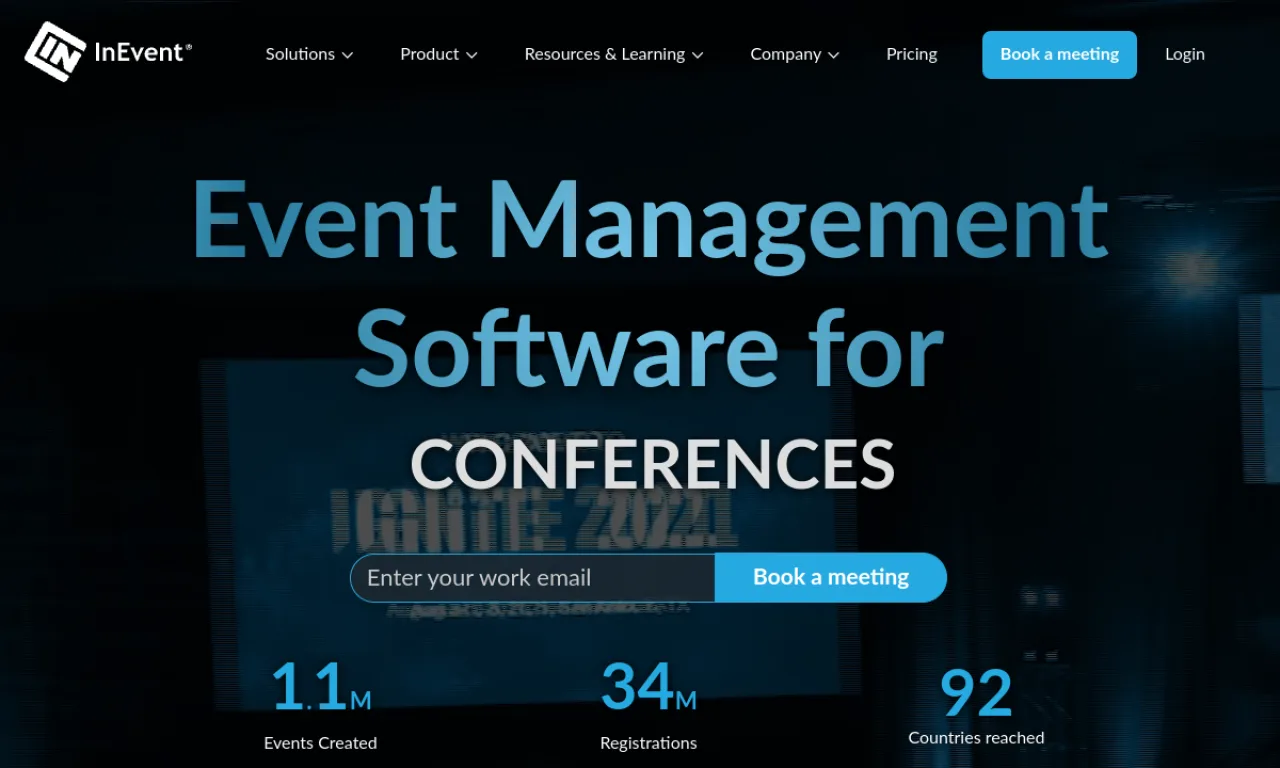
Task: Click the Software for heading text
Action: [650, 348]
